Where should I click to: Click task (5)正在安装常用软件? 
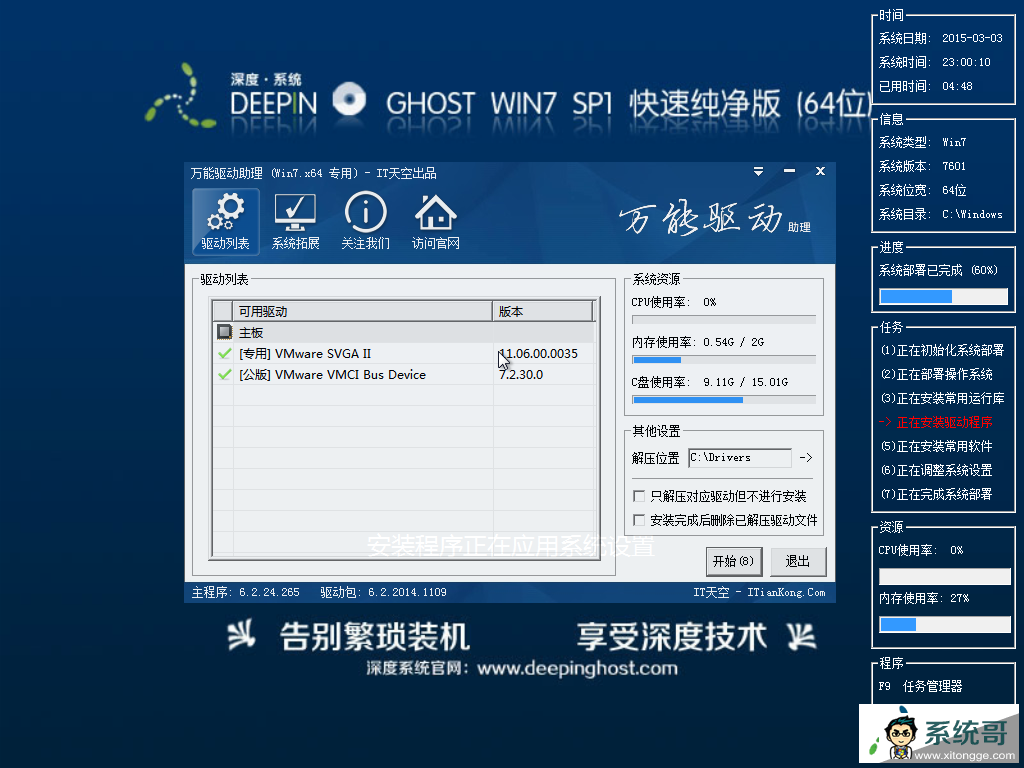pos(936,447)
